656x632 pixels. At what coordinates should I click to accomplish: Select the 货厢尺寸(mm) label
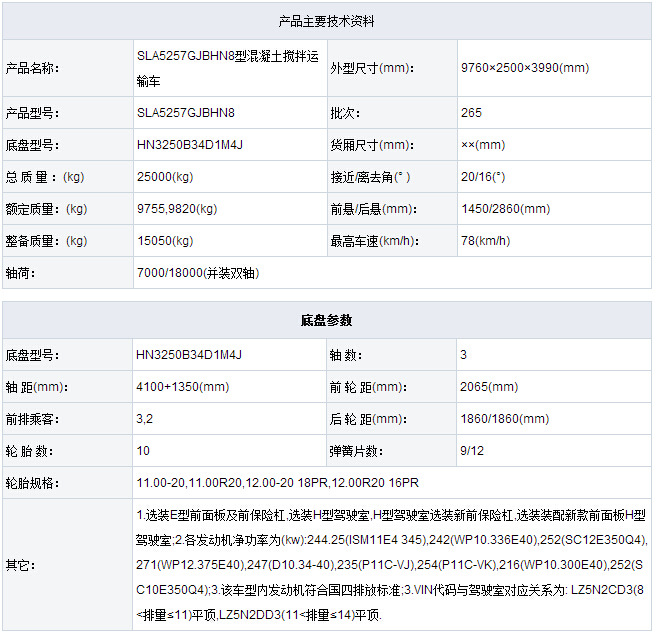tap(372, 145)
